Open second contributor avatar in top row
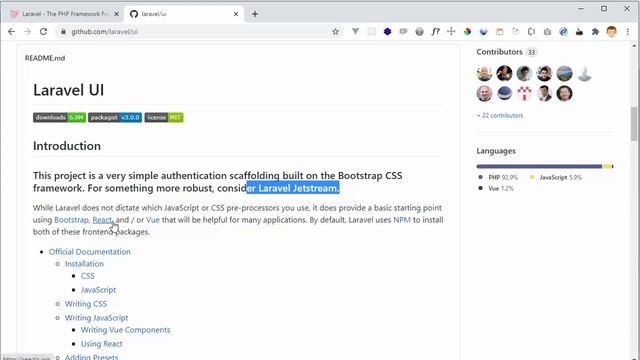Image resolution: width=640 pixels, height=360 pixels. click(x=504, y=74)
